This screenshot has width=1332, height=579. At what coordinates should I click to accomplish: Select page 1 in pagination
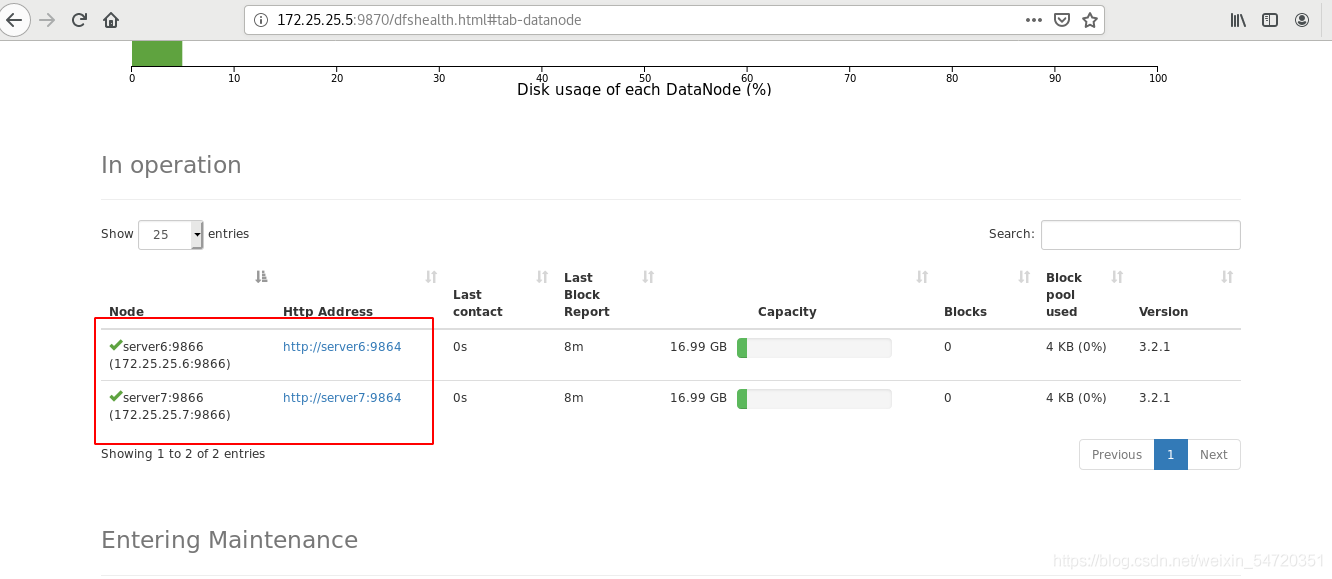pyautogui.click(x=1170, y=454)
